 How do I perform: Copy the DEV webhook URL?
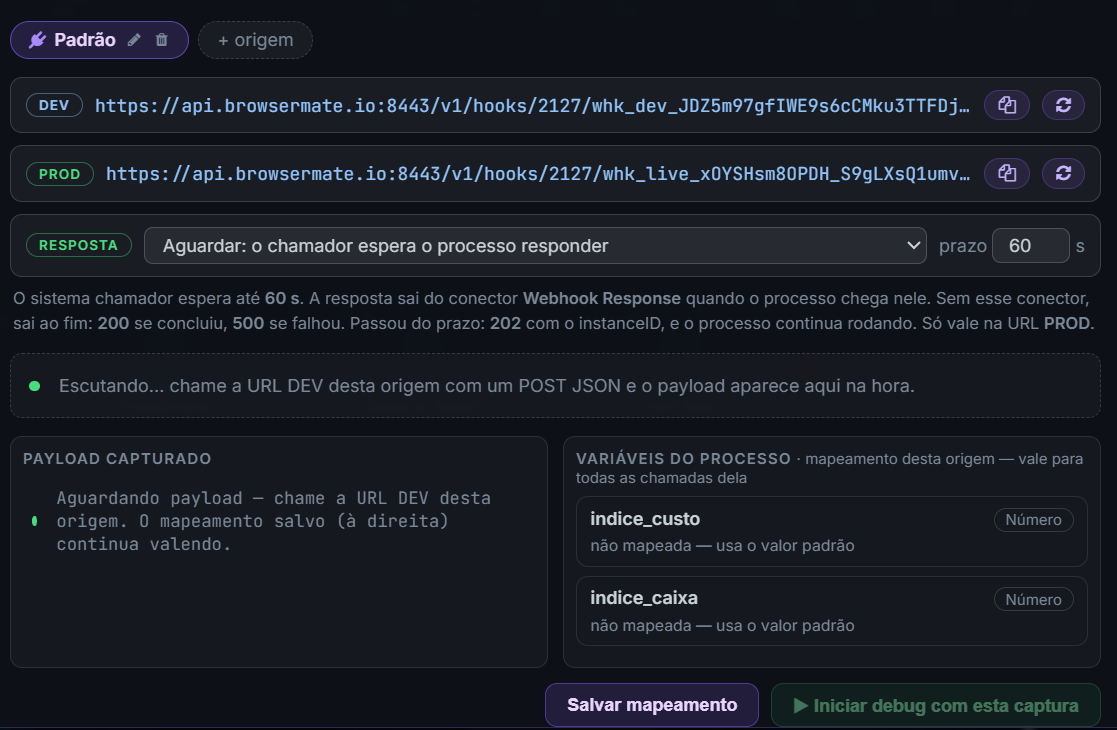(x=1007, y=105)
